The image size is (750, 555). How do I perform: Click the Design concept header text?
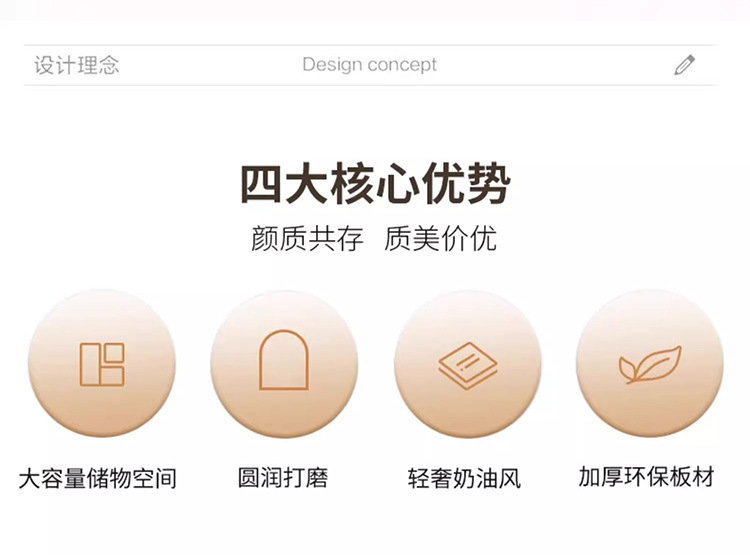[369, 65]
